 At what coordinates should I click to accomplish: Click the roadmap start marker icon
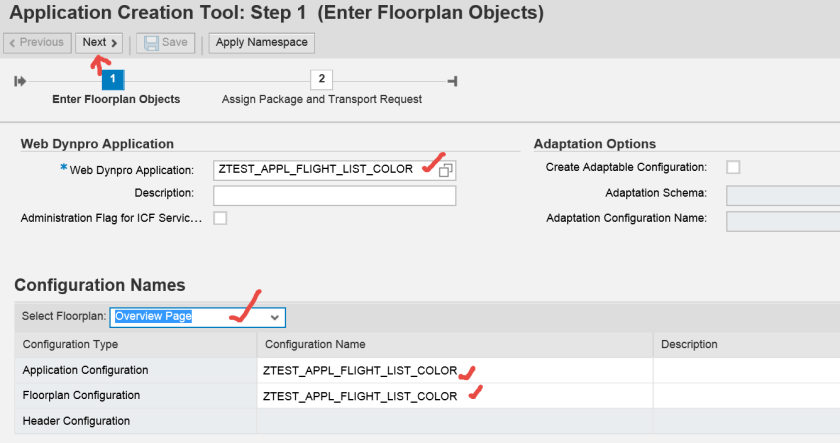[20, 80]
